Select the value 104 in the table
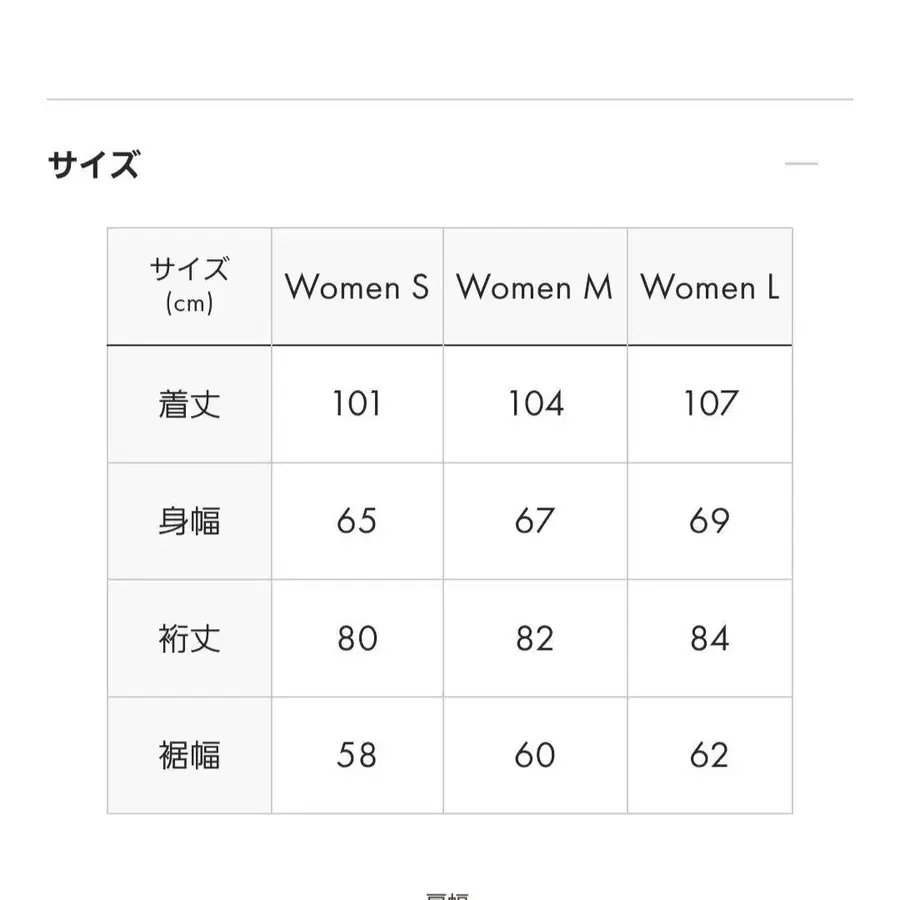The width and height of the screenshot is (900, 900). pos(533,405)
